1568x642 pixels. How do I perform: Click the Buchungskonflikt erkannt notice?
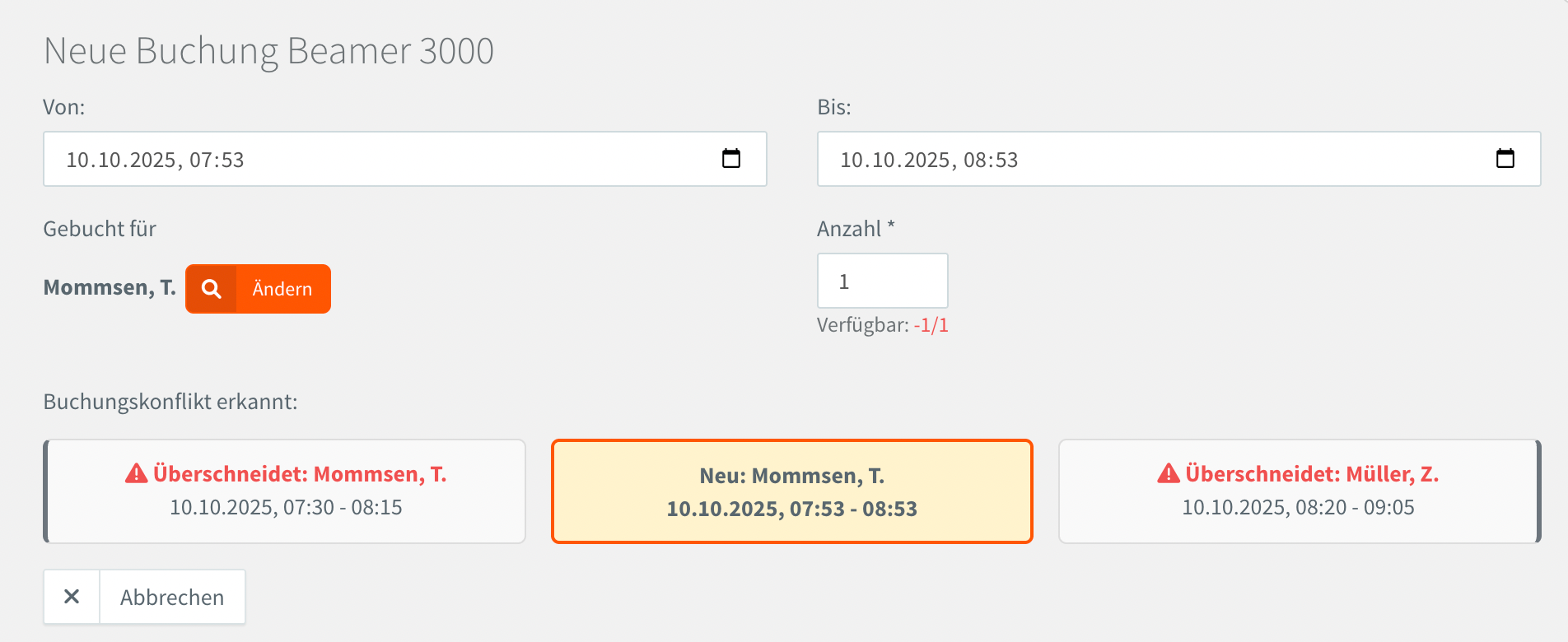pyautogui.click(x=170, y=402)
